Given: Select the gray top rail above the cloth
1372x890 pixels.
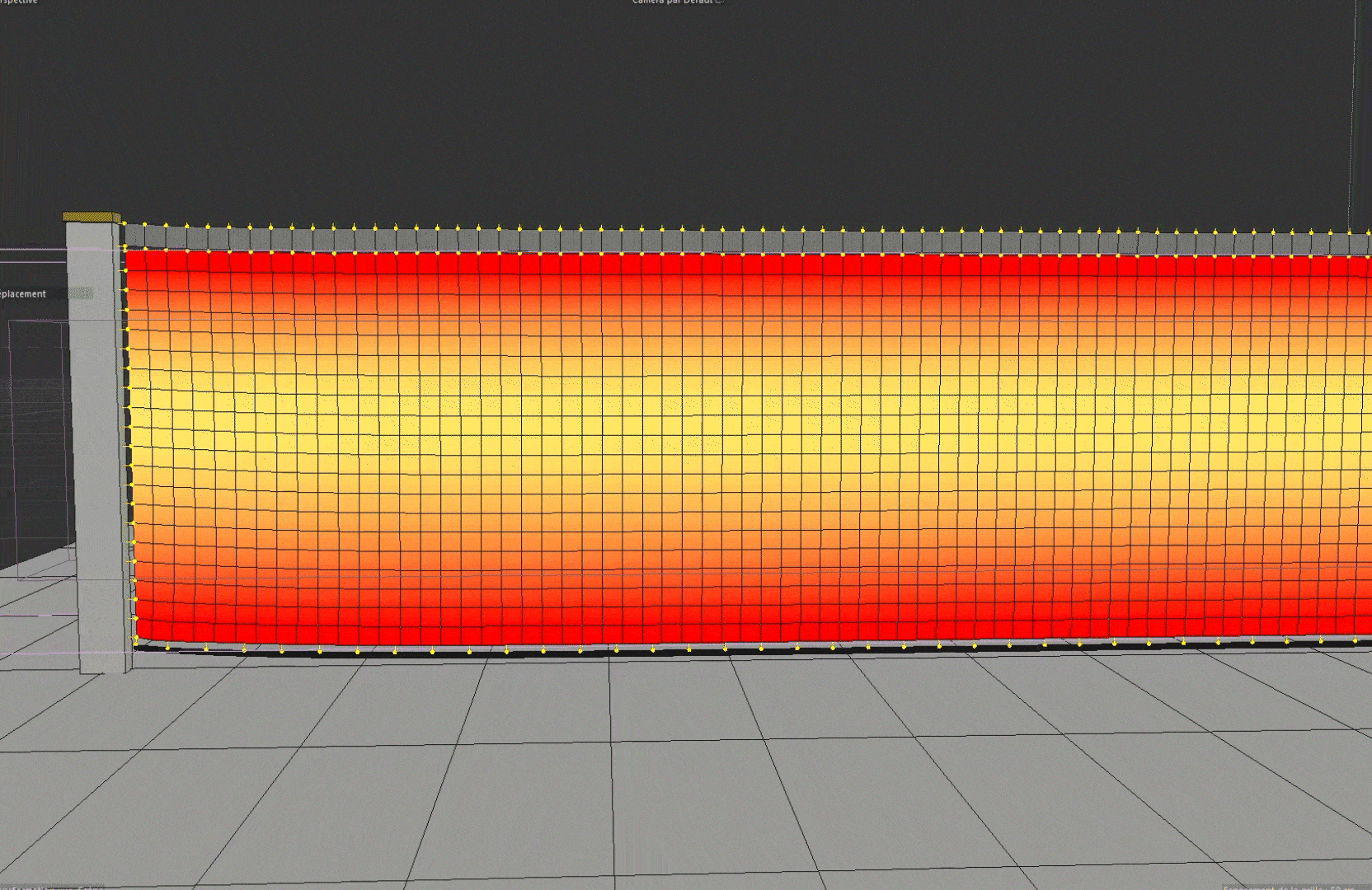Looking at the screenshot, I should (747, 241).
